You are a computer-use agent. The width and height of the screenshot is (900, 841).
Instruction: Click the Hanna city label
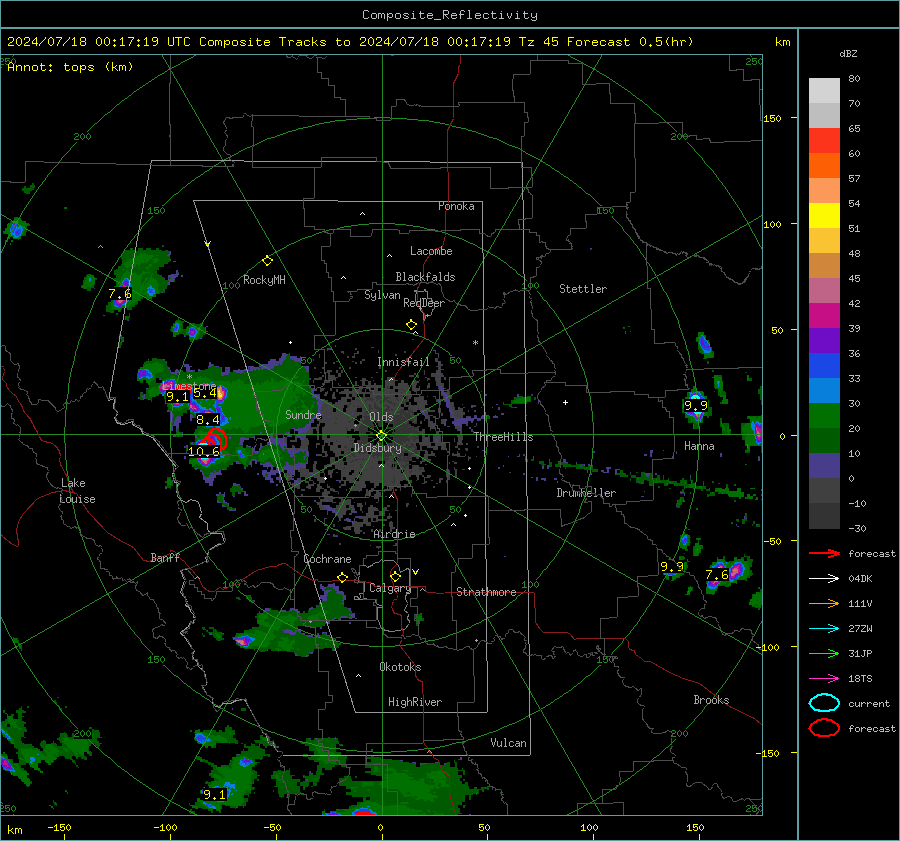699,446
